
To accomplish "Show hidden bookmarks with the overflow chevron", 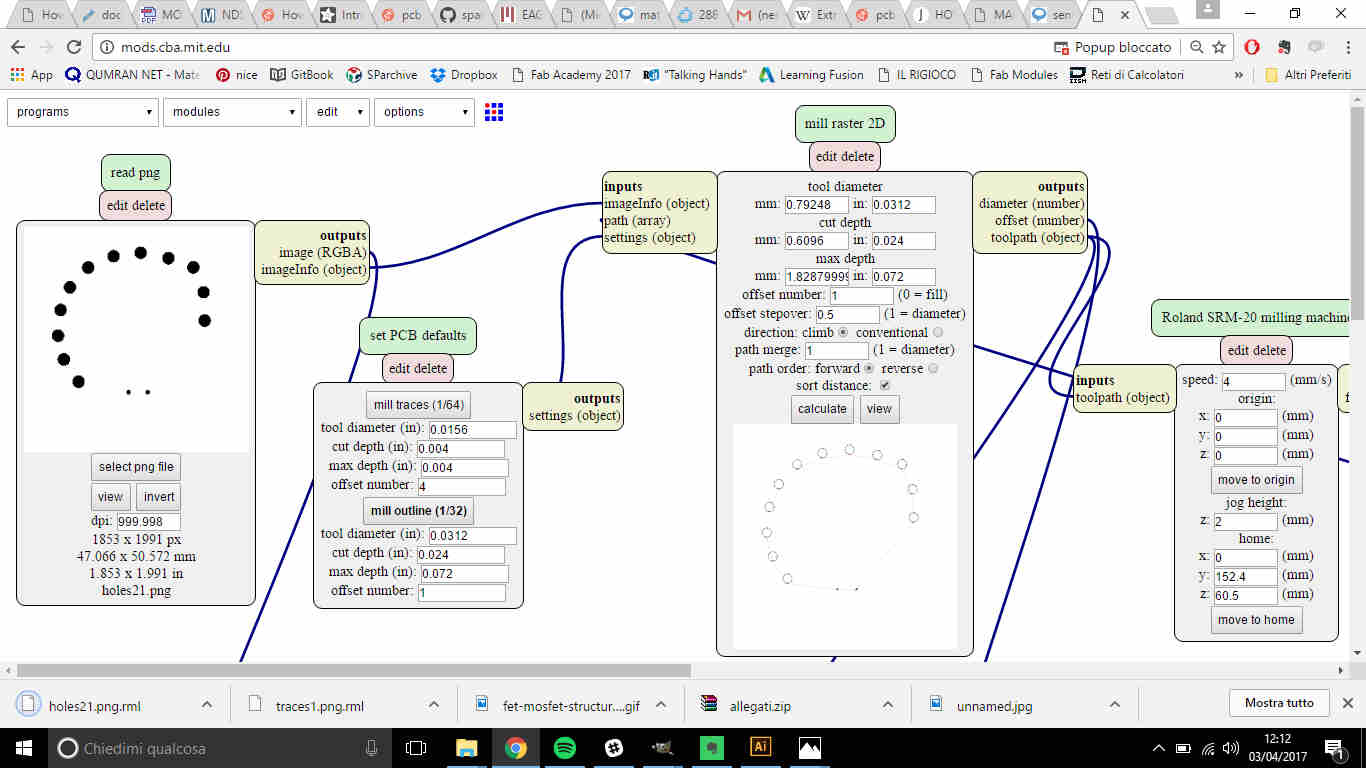I will click(x=1239, y=75).
